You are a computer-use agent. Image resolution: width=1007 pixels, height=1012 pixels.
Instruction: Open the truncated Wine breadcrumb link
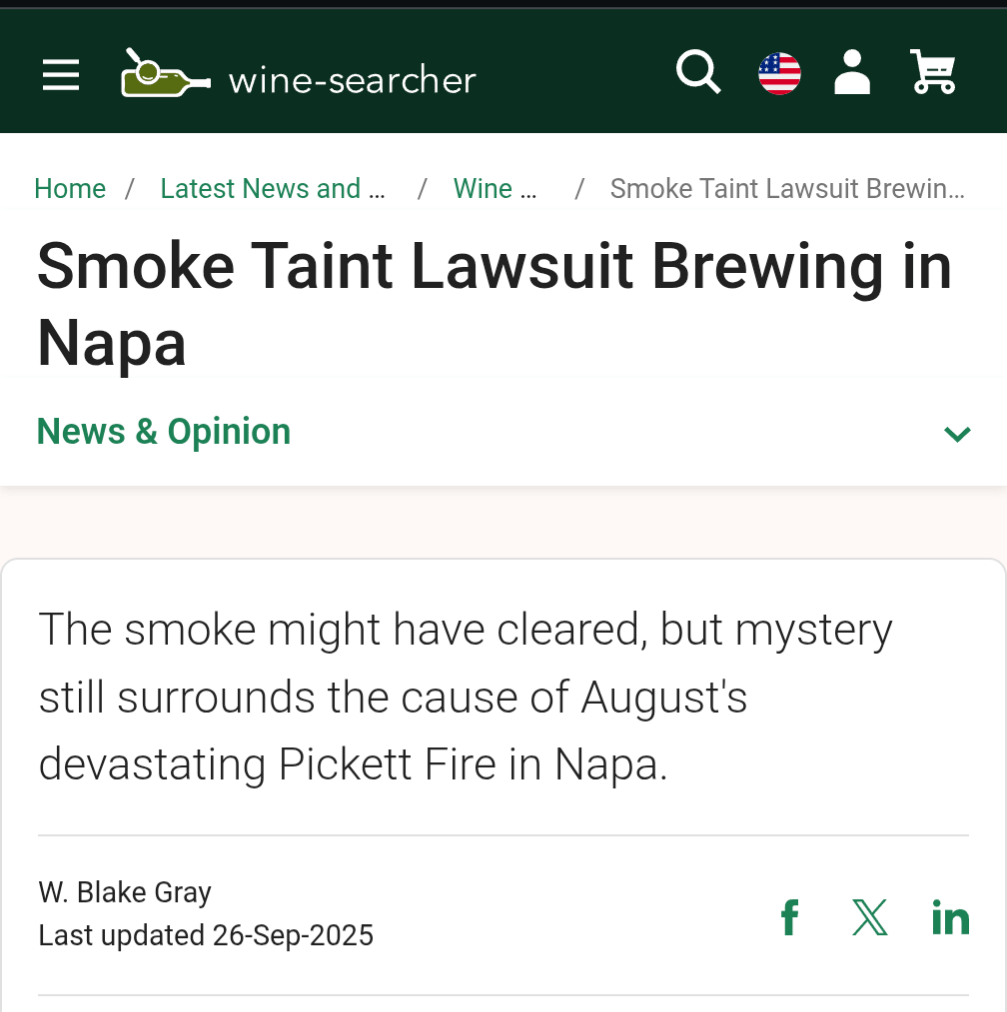tap(495, 189)
